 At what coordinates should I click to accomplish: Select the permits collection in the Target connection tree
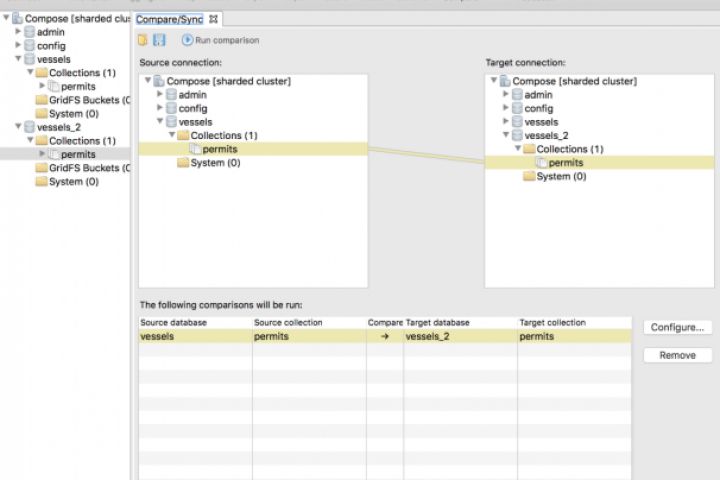click(566, 163)
